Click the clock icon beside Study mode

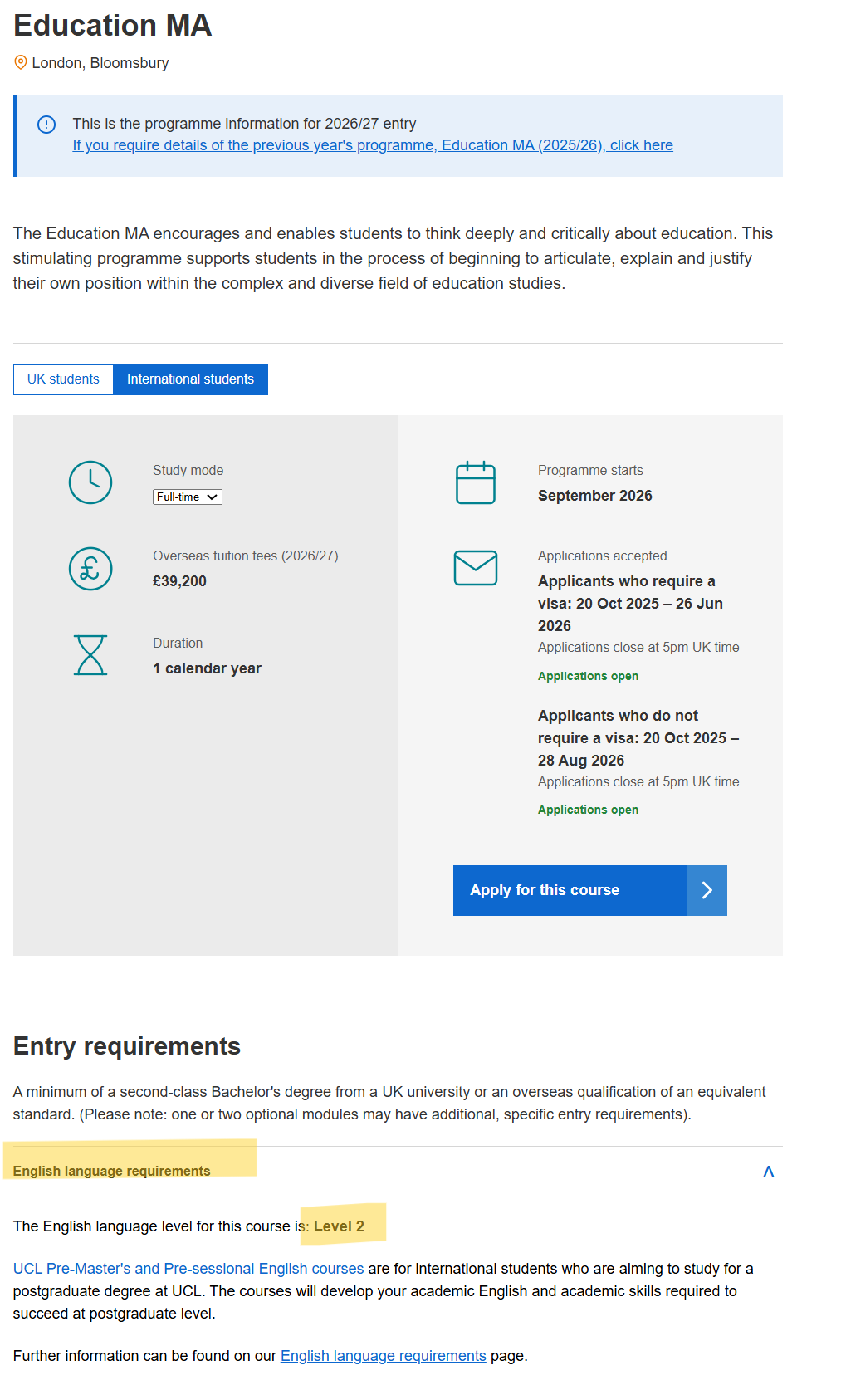[90, 482]
